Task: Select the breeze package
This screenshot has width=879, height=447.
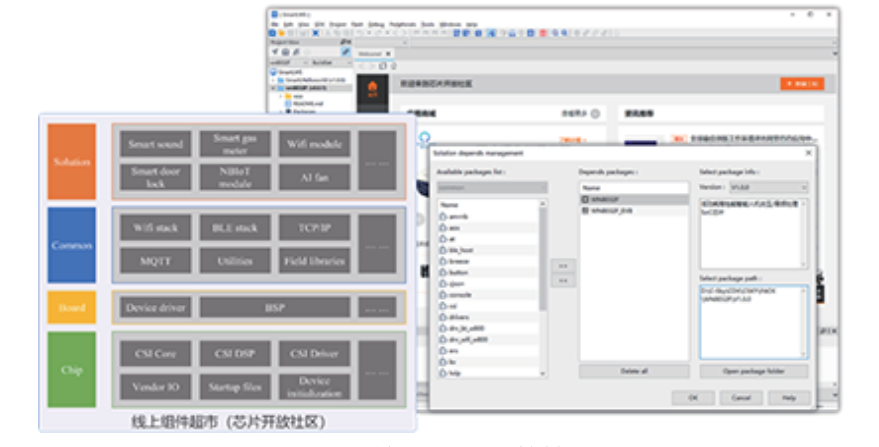Action: (487, 261)
